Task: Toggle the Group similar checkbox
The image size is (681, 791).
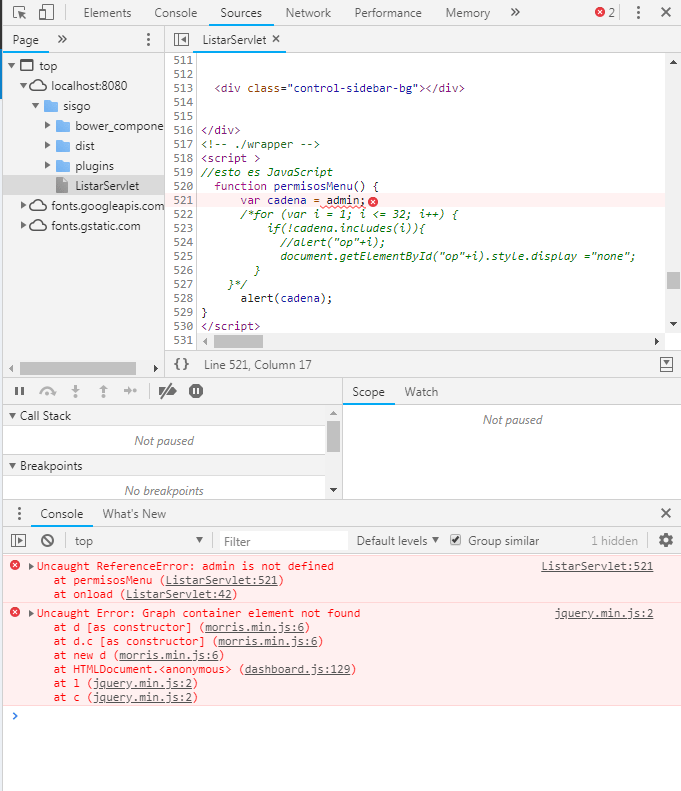Action: [456, 540]
